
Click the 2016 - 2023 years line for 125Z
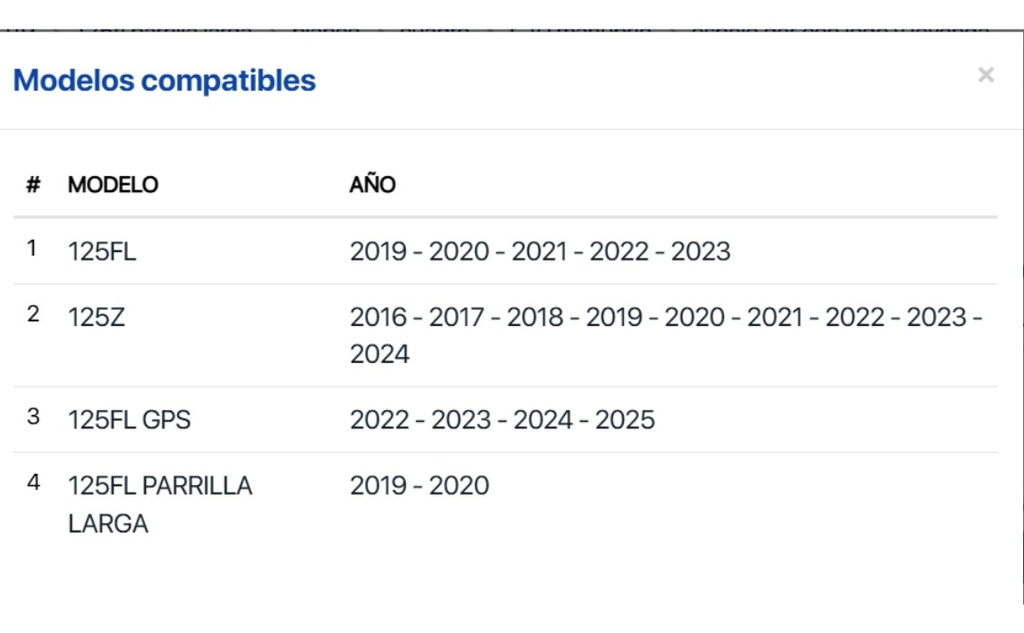[x=666, y=318]
